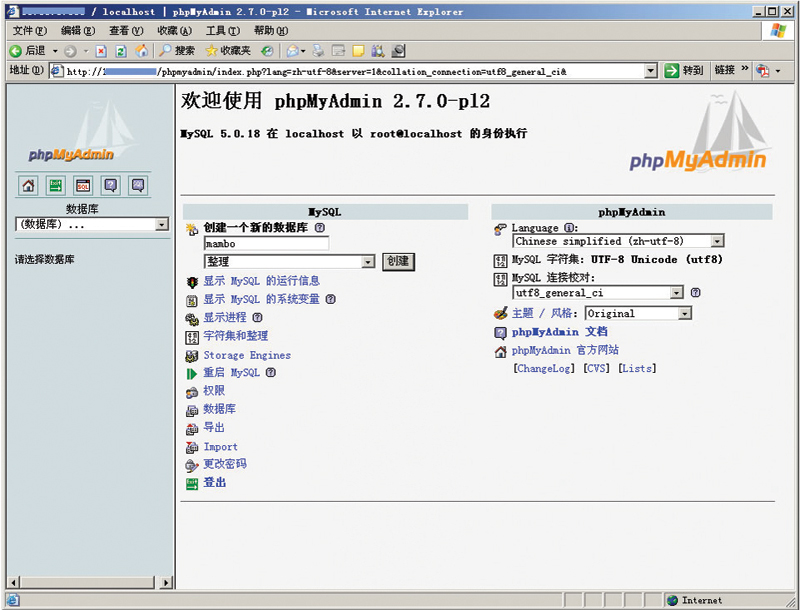The width and height of the screenshot is (800, 610).
Task: Click info icon next to Language label
Action: click(x=569, y=228)
